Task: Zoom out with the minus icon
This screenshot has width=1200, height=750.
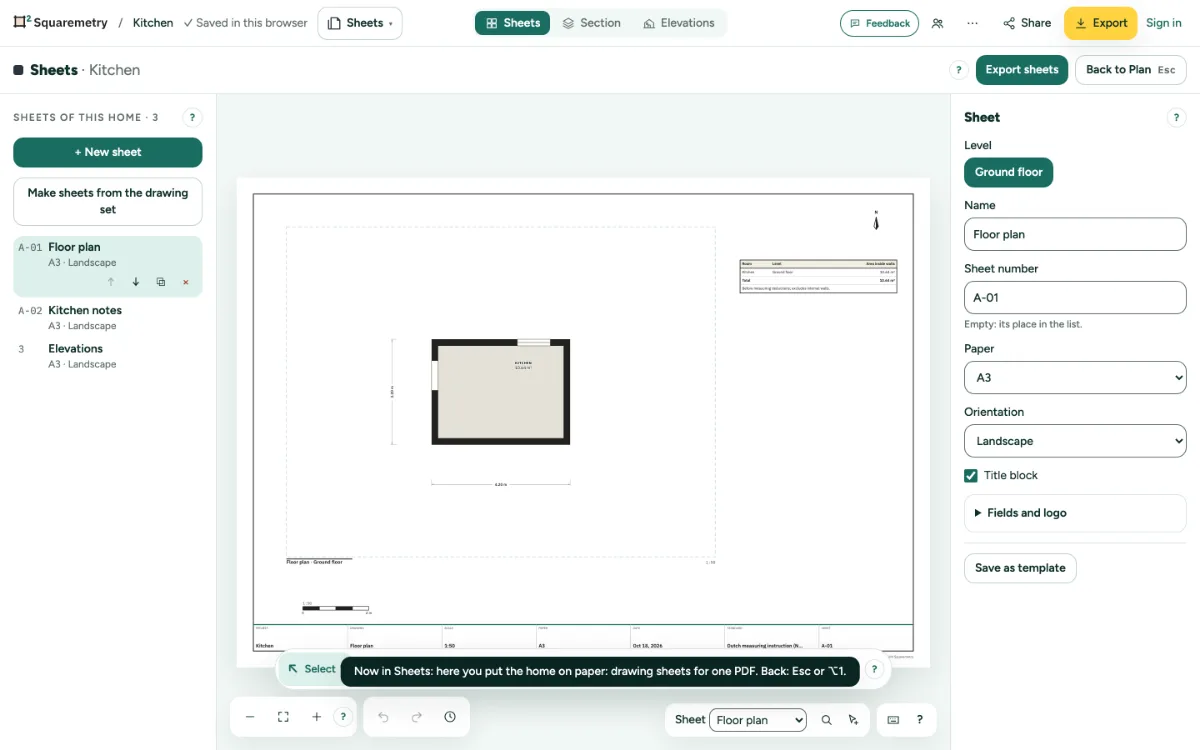Action: pyautogui.click(x=250, y=717)
